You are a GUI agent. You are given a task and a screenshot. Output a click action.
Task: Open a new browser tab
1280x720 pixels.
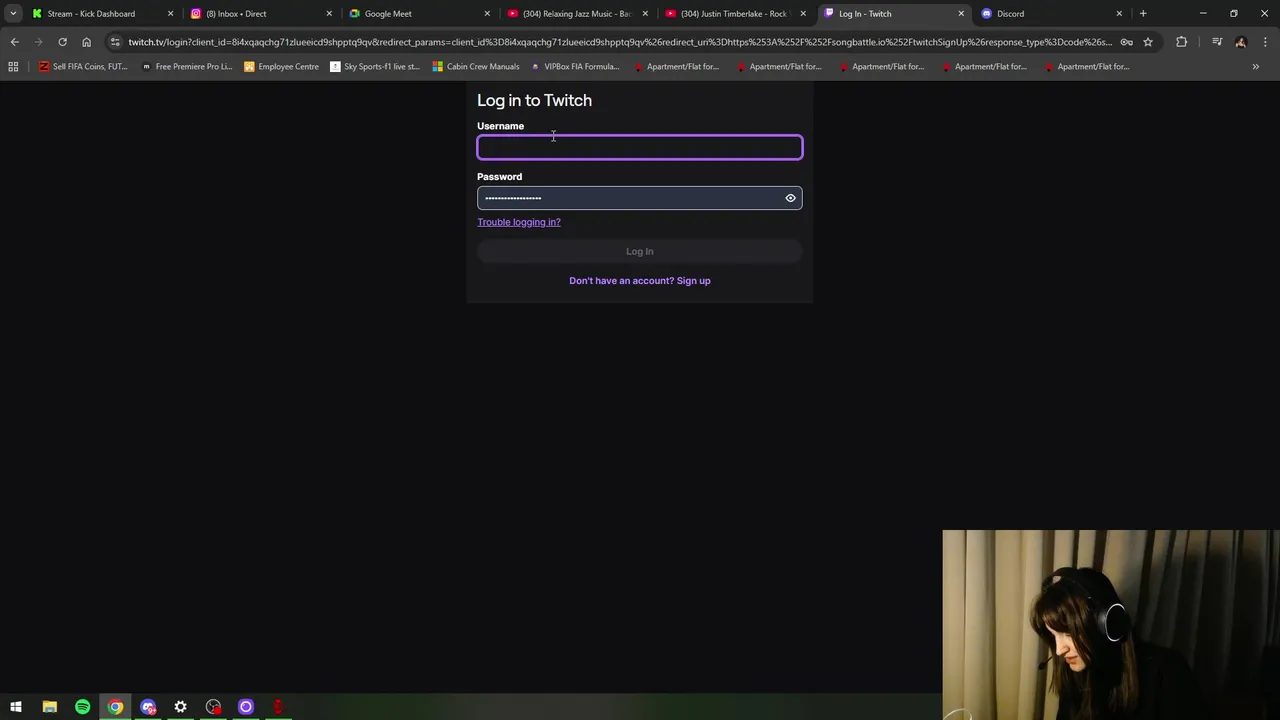click(1143, 14)
